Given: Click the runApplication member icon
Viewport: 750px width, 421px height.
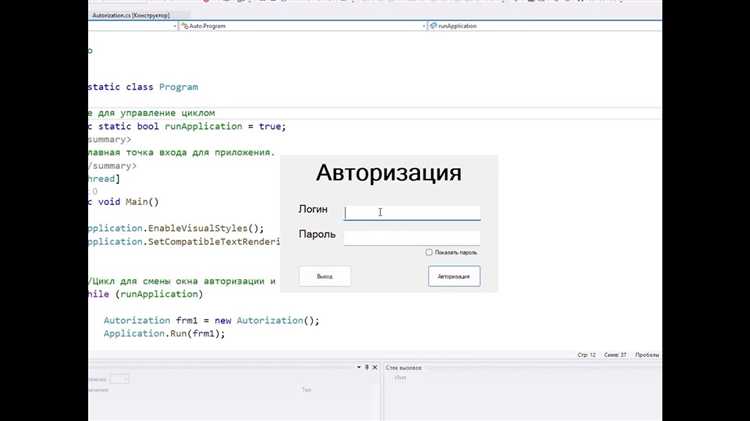Looking at the screenshot, I should (x=431, y=25).
